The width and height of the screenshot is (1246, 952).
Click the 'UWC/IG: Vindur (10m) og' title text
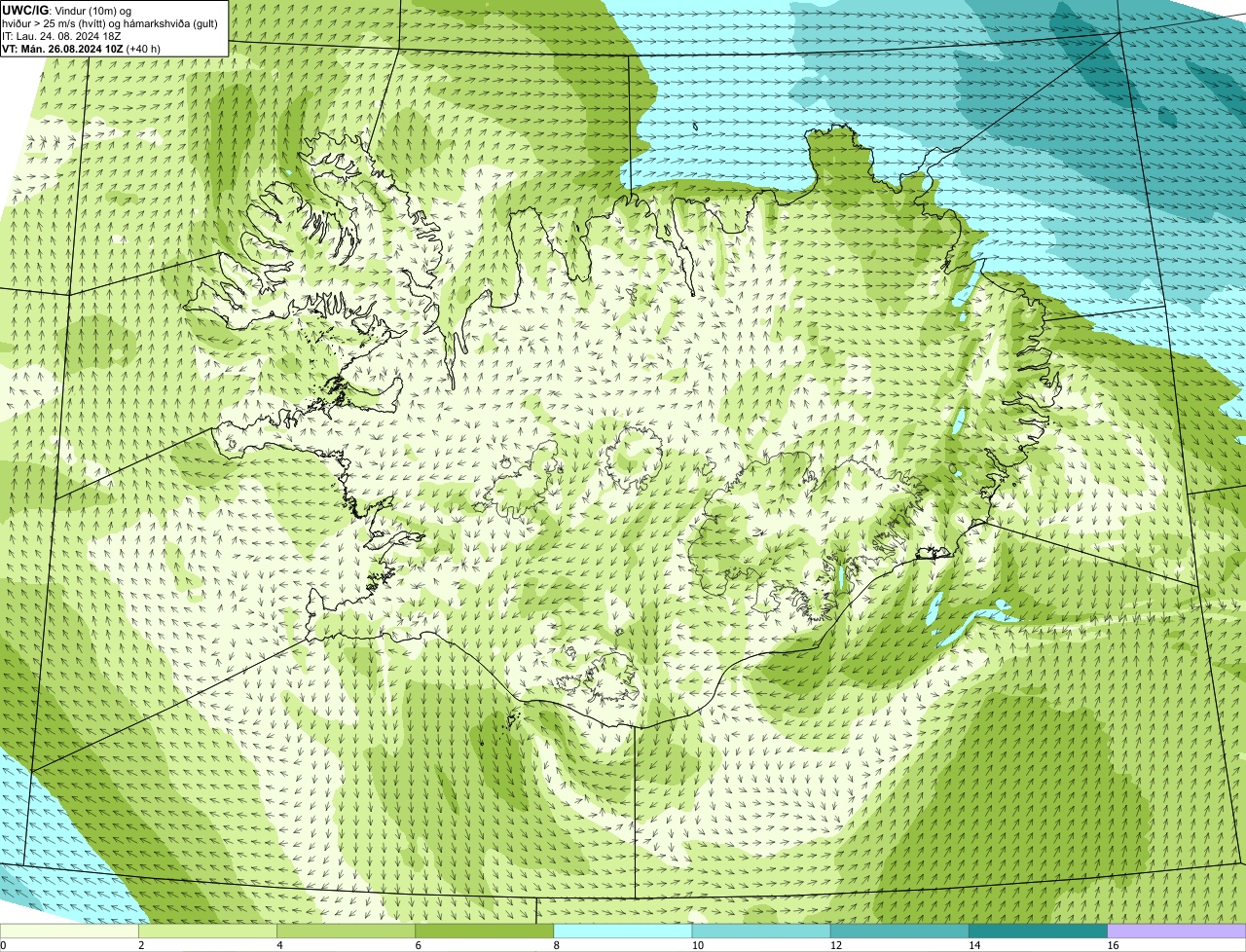(67, 10)
